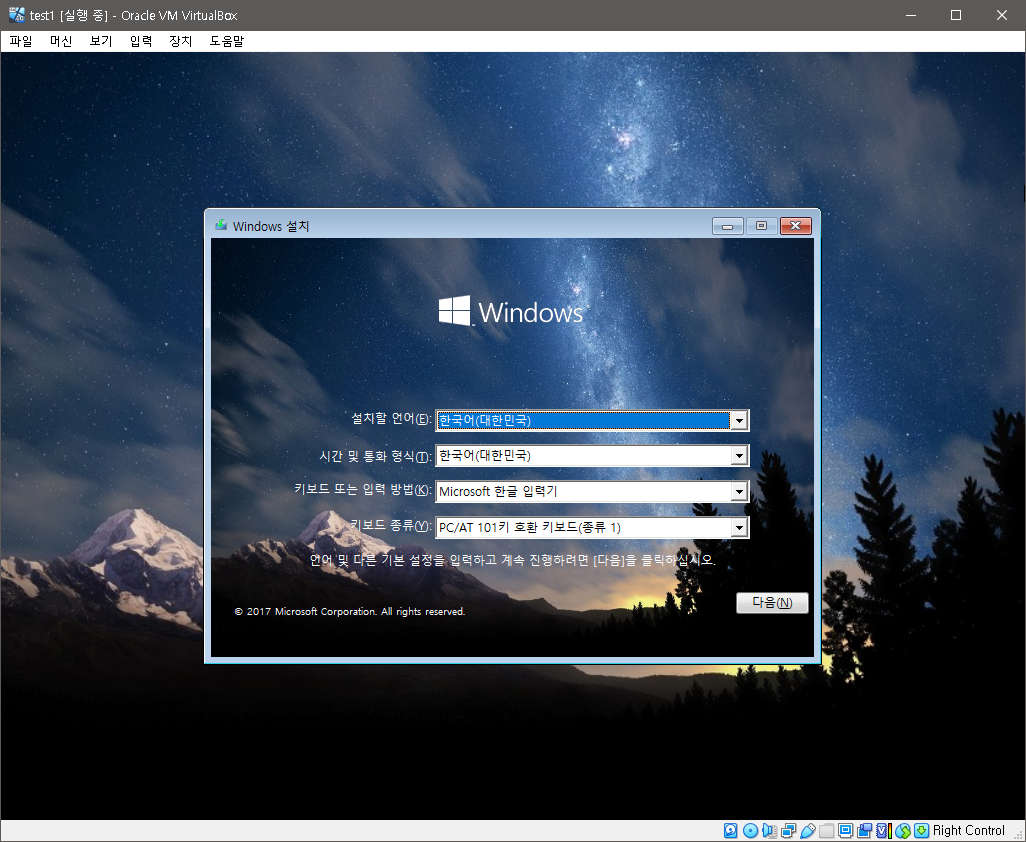Maximize the VirtualBox window
The image size is (1026, 842).
tap(956, 15)
